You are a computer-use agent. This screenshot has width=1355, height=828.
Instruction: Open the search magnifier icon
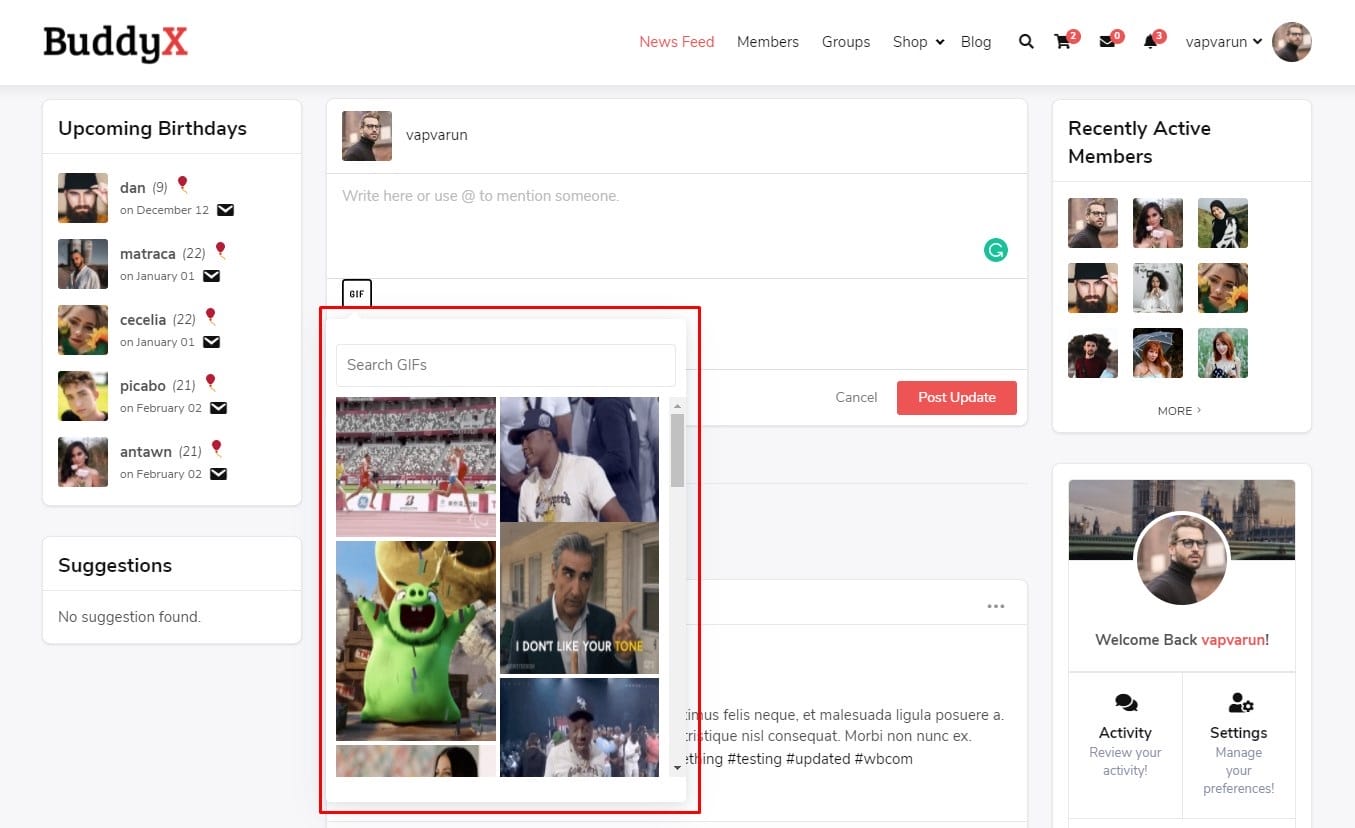click(1026, 42)
